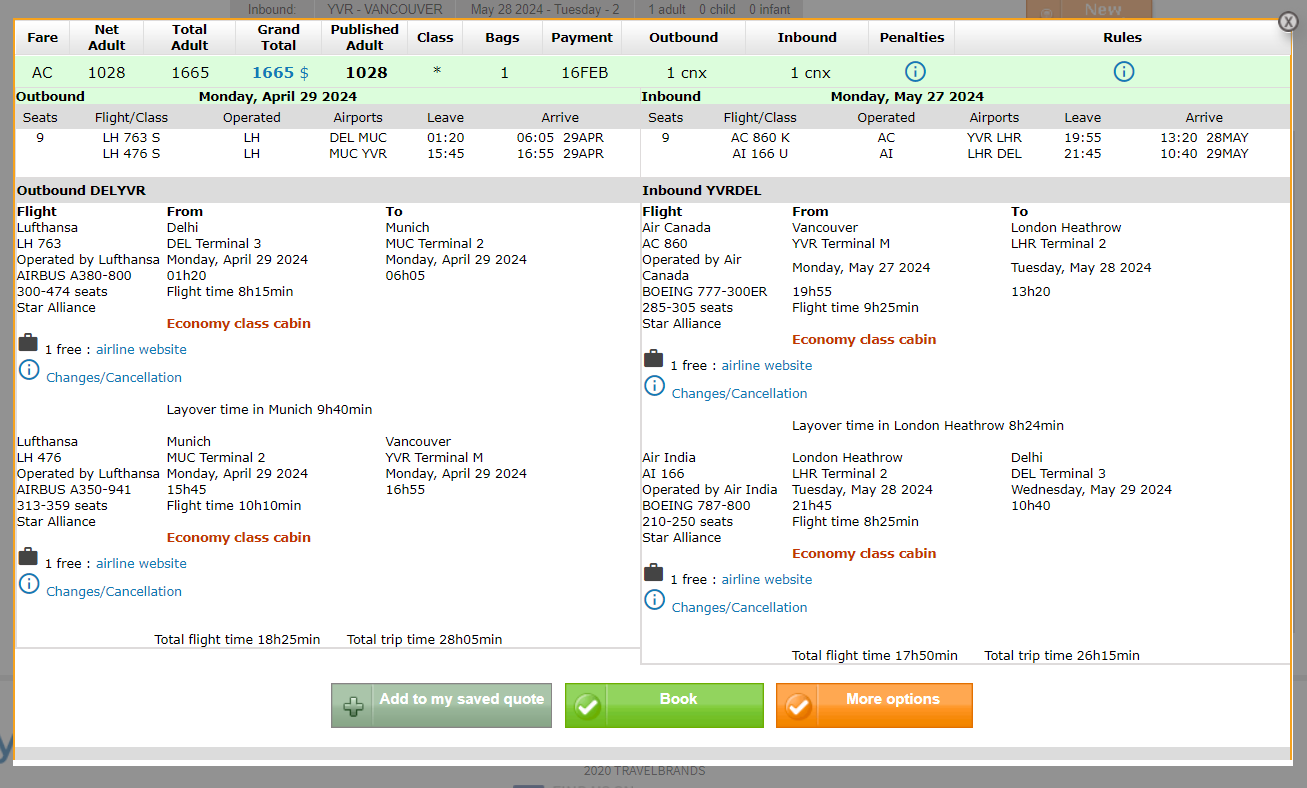1307x788 pixels.
Task: Open Changes/Cancellation link for LH 476
Action: (114, 592)
